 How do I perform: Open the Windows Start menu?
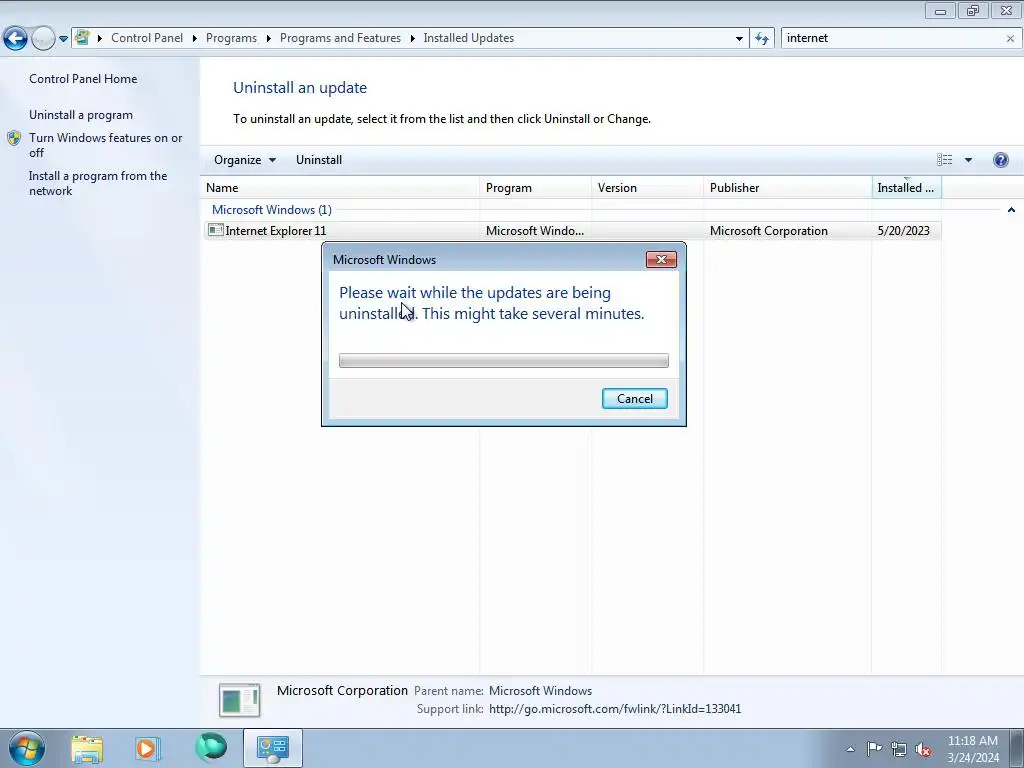point(27,748)
